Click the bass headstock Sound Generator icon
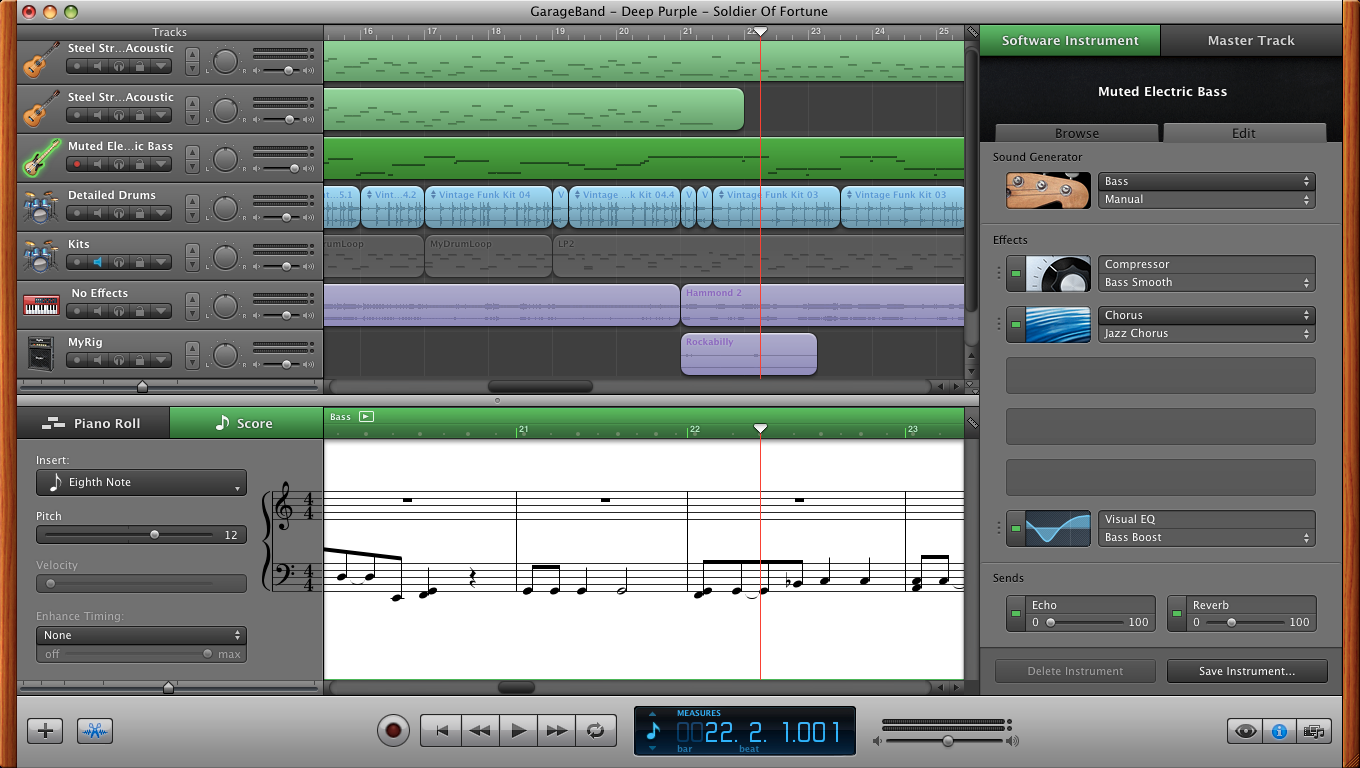 tap(1048, 190)
